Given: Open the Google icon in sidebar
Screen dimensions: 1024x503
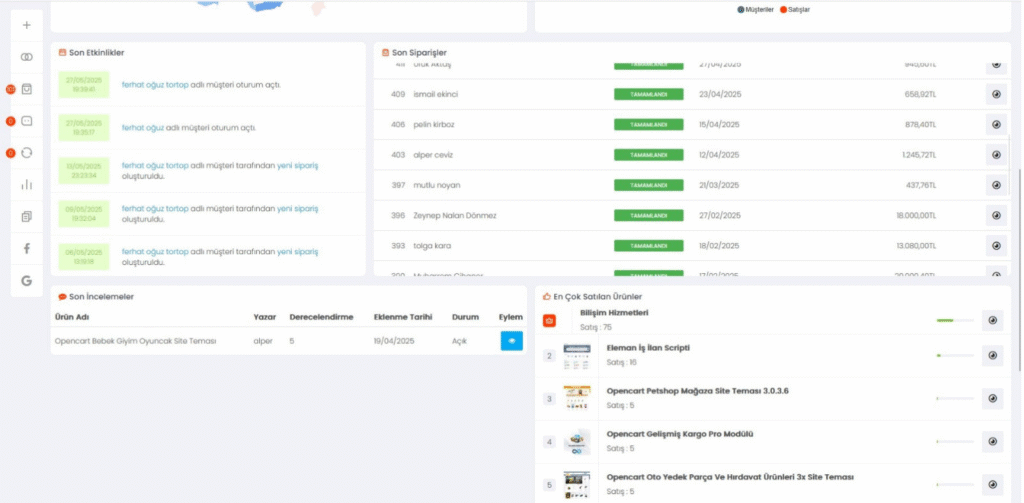Looking at the screenshot, I should click(x=26, y=281).
